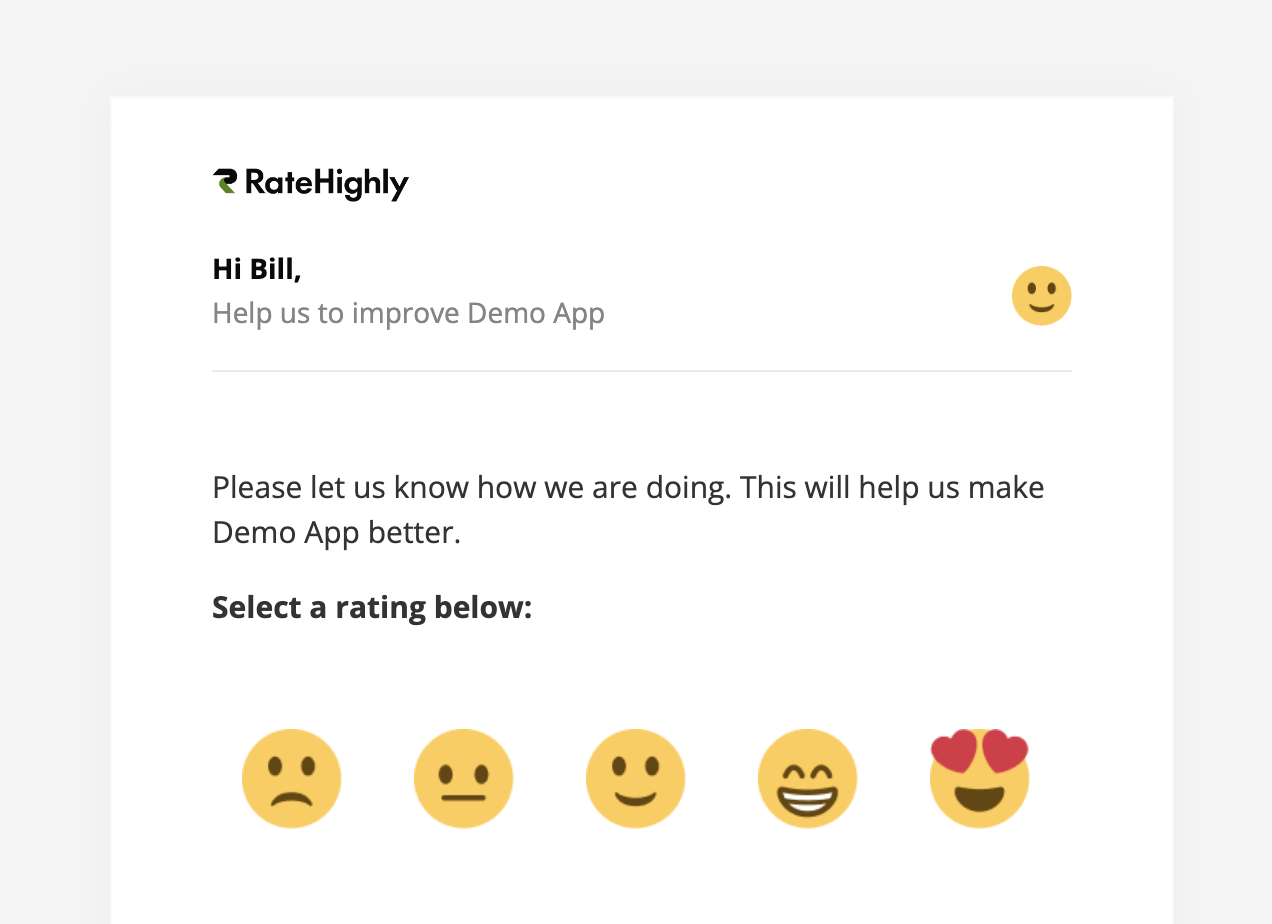Choose the lowest satisfaction rating option
The height and width of the screenshot is (924, 1272).
(x=291, y=778)
